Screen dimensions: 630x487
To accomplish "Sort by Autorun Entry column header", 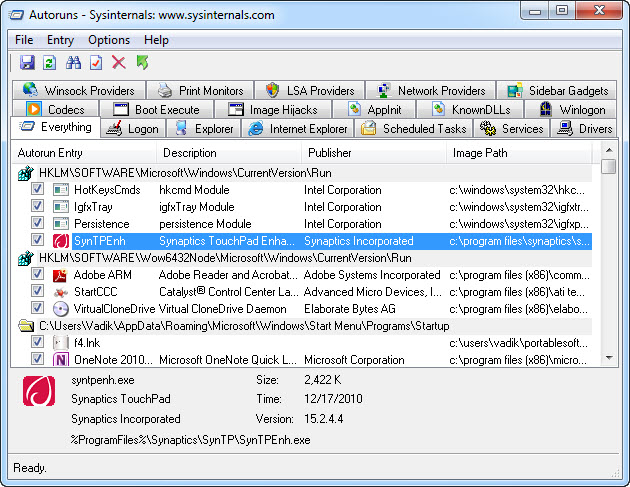I will 84,153.
